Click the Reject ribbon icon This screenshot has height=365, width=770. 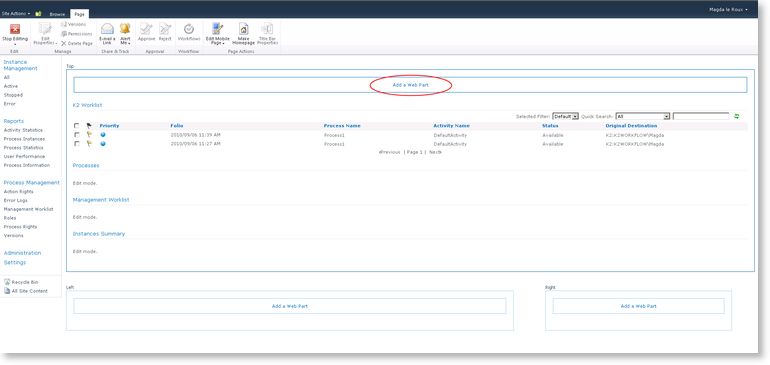[x=165, y=28]
